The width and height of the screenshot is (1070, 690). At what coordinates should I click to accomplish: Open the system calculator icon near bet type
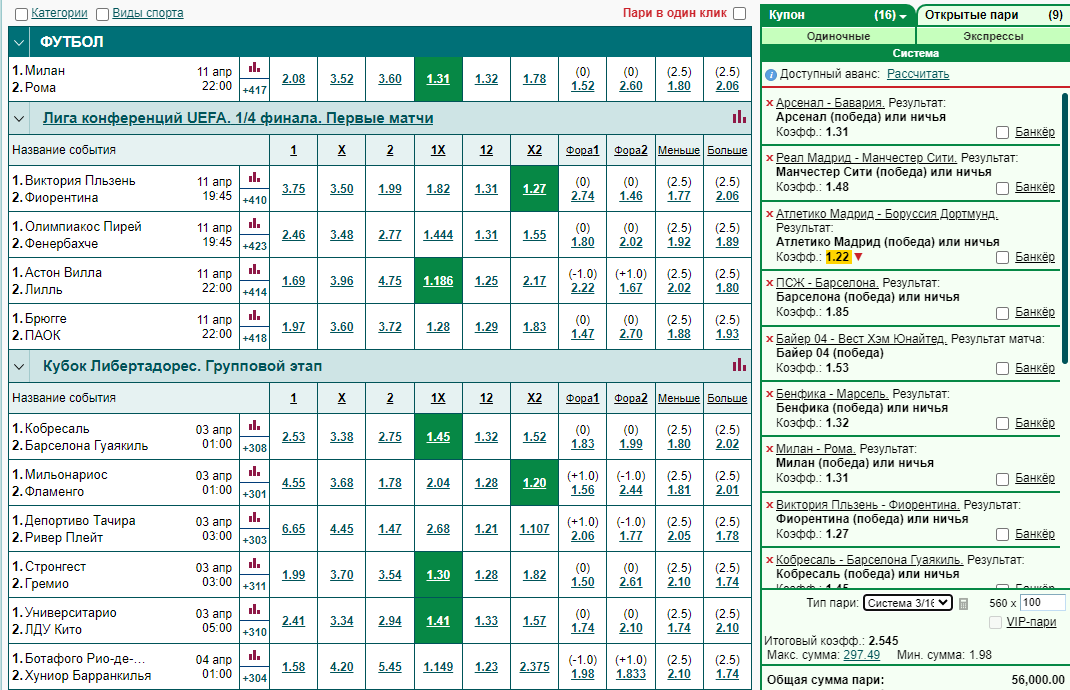point(964,603)
